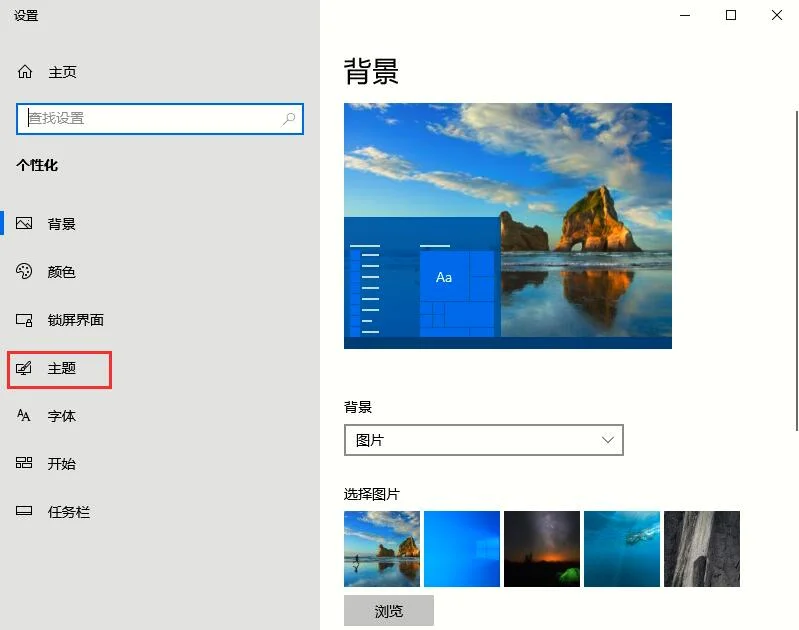Viewport: 799px width, 630px height.
Task: Click the dropdown chevron next to 图片
Action: 607,440
